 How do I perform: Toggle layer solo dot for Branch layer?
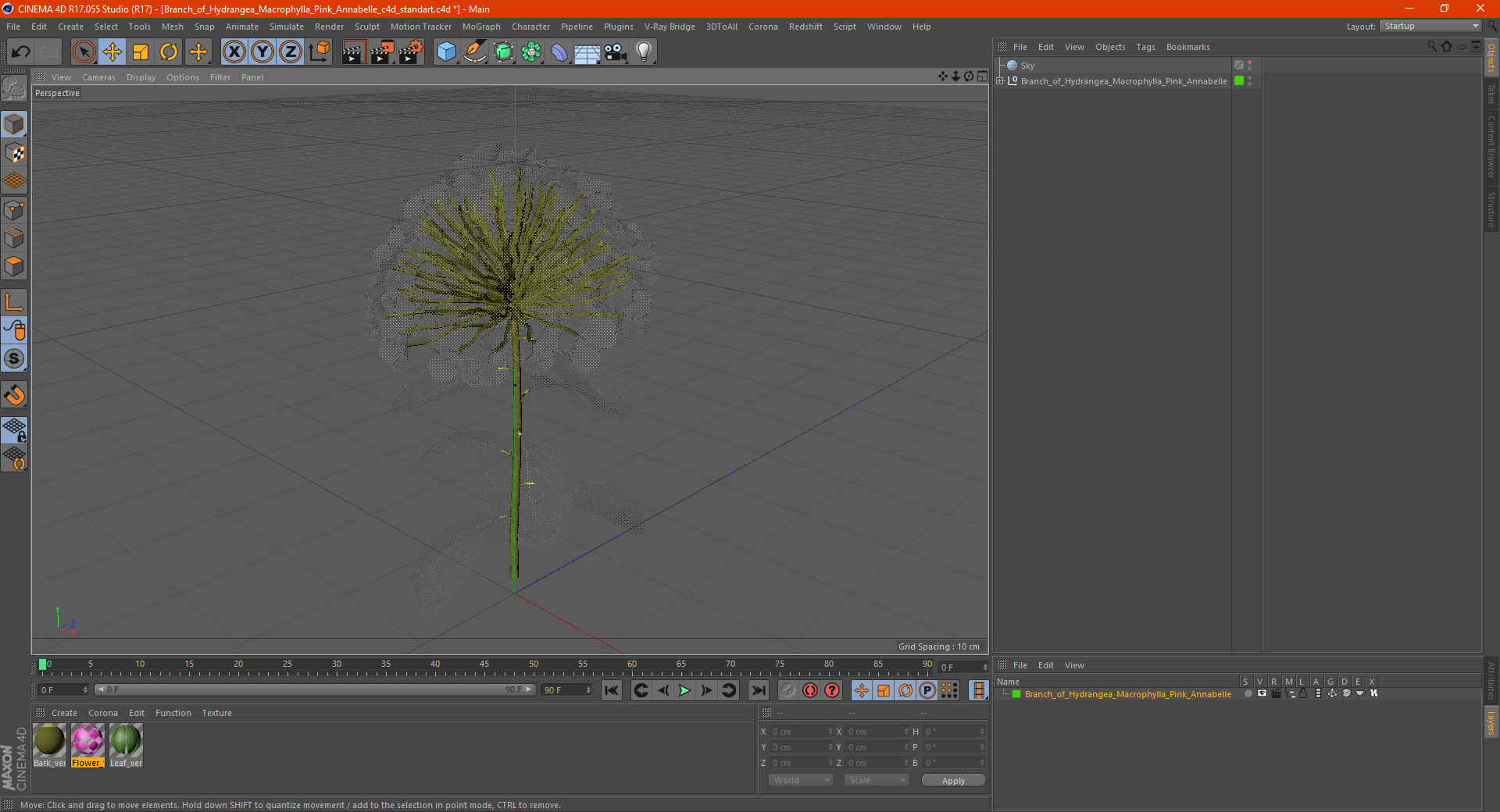click(1248, 693)
